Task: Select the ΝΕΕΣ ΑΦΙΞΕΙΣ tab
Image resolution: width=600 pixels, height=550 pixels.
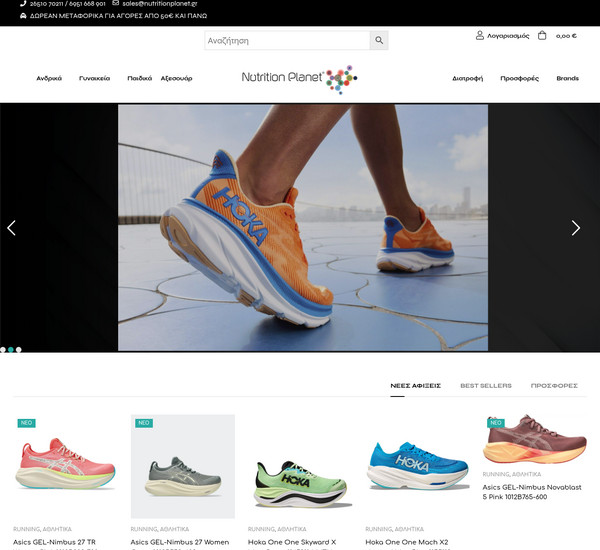Action: click(x=416, y=386)
